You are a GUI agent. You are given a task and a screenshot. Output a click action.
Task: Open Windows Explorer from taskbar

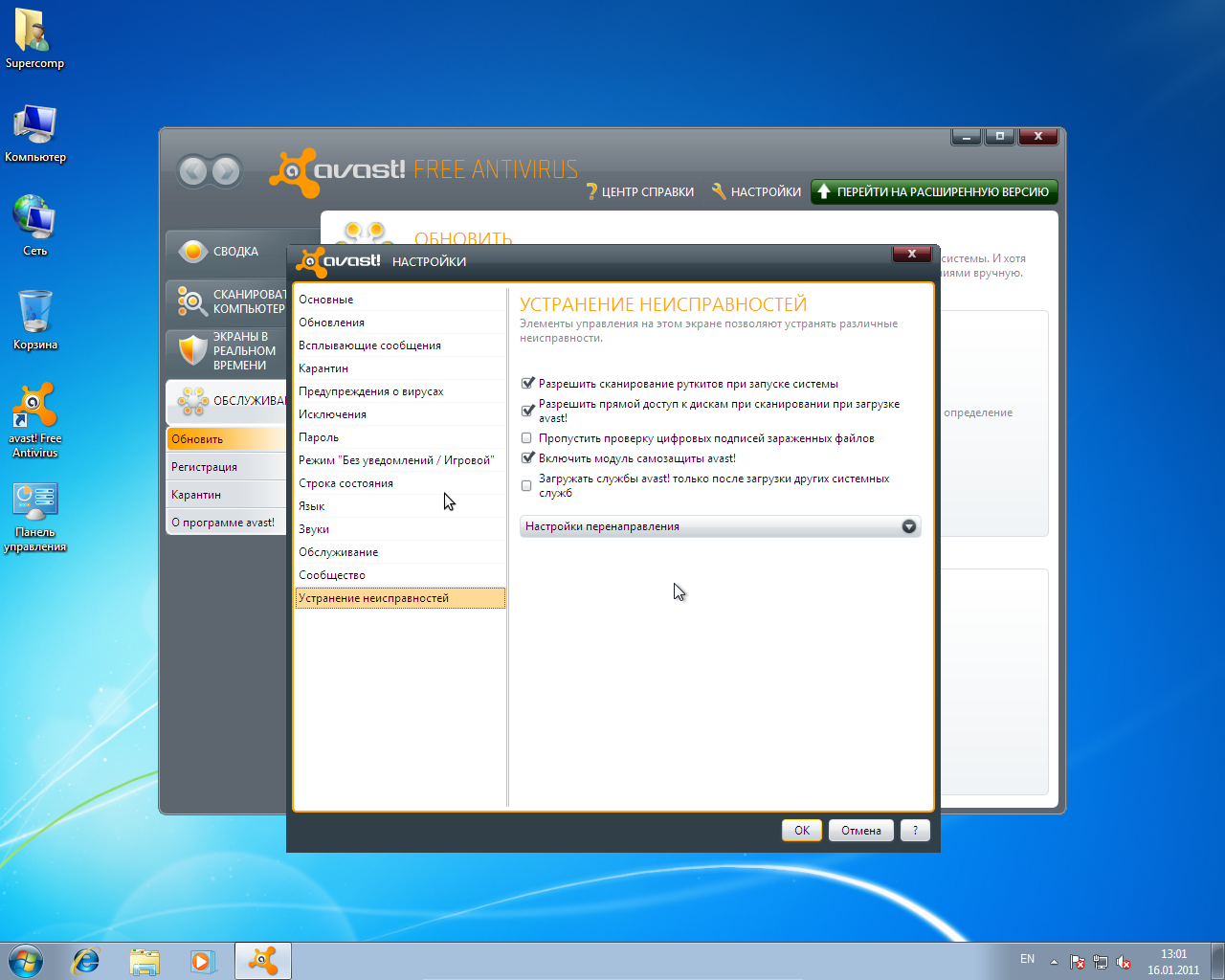pyautogui.click(x=145, y=961)
